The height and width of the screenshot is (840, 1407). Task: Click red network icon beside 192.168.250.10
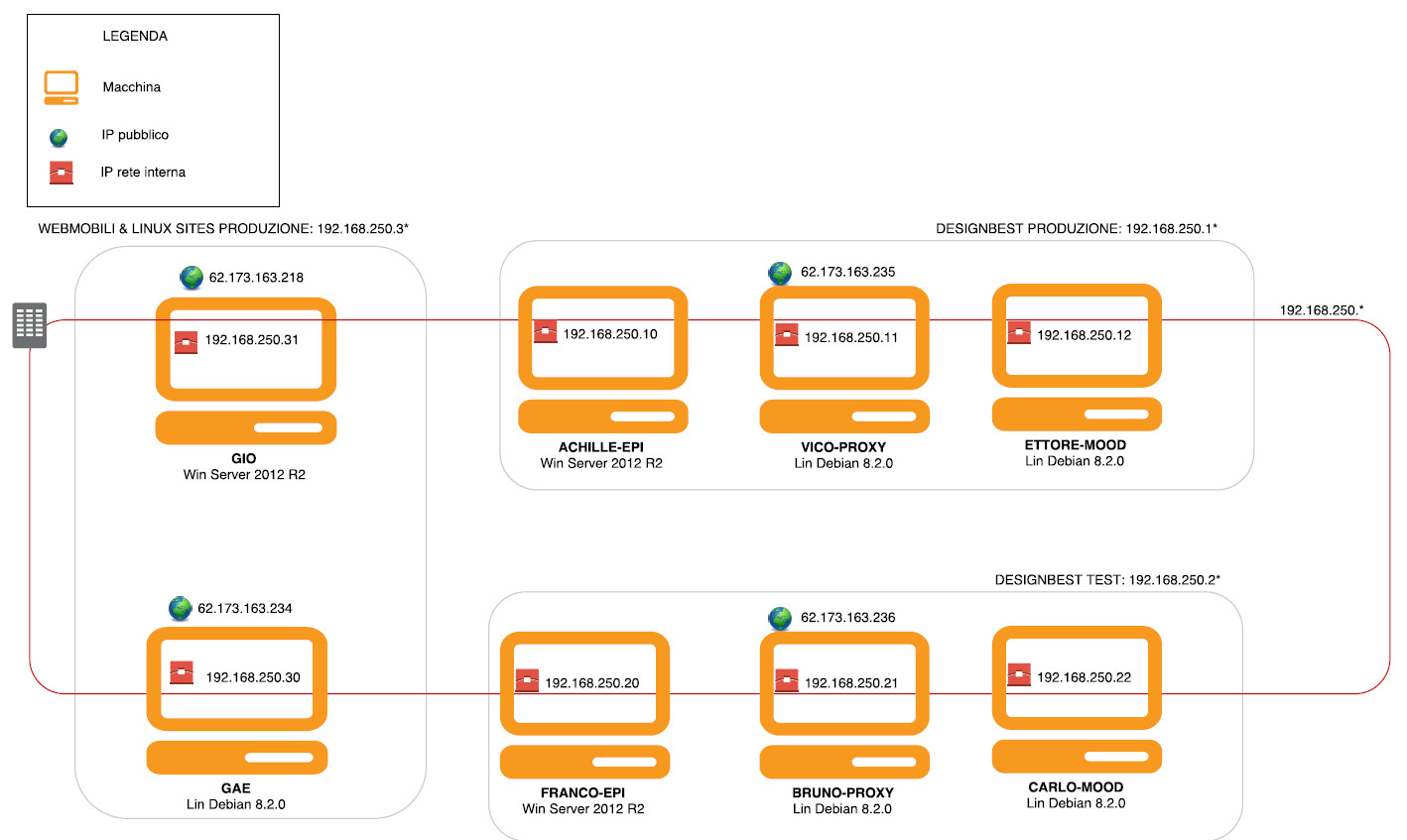545,332
